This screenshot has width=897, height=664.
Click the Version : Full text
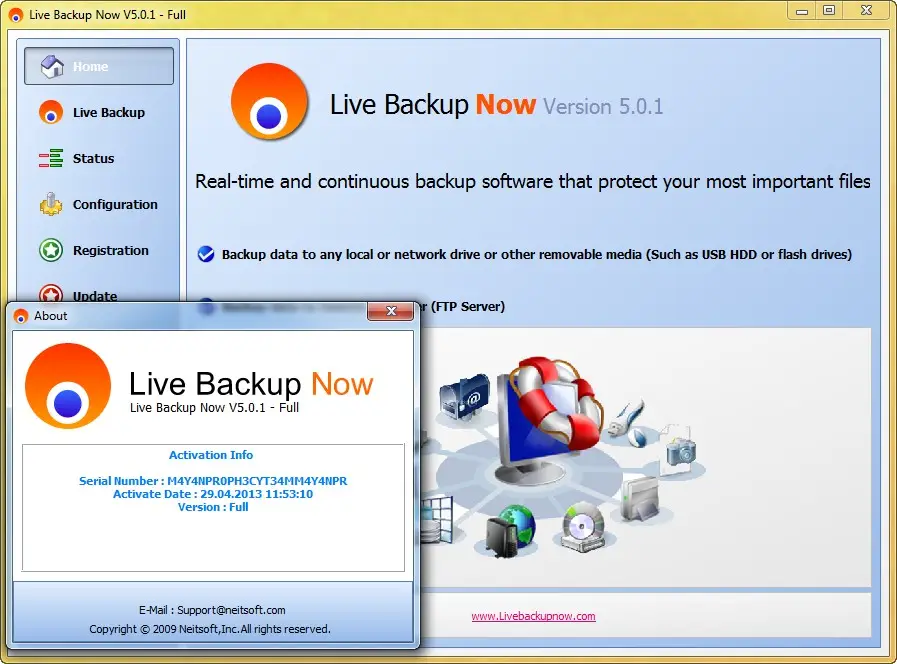(x=213, y=507)
